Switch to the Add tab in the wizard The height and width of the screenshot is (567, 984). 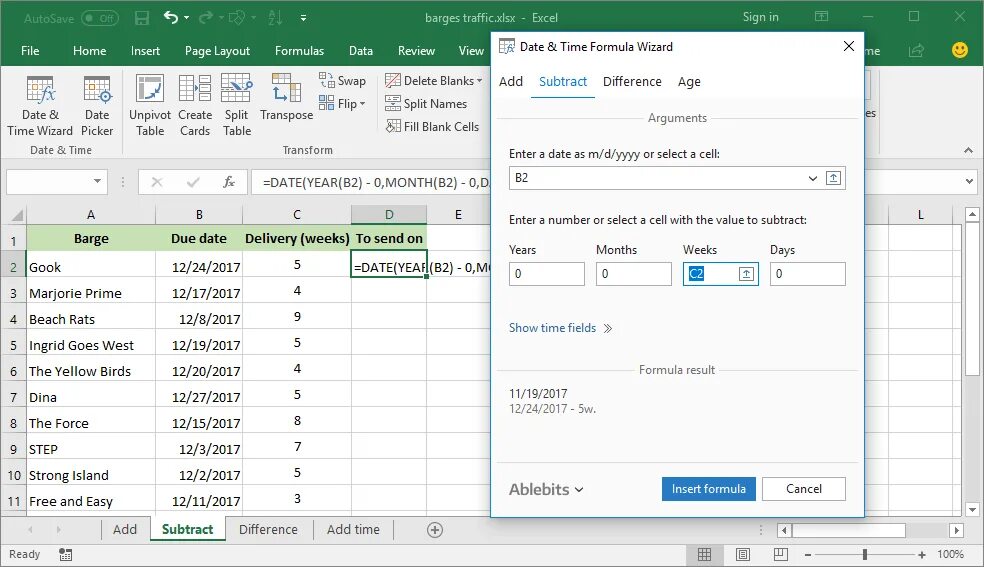[x=511, y=82]
